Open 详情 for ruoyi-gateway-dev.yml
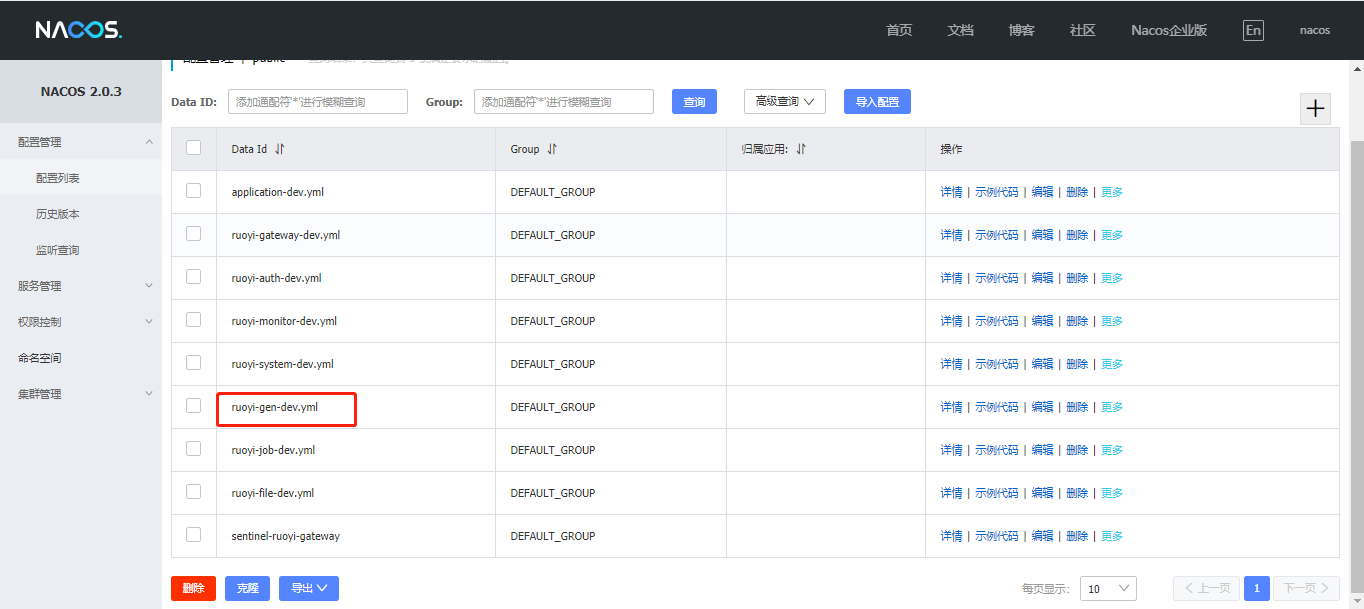 click(x=951, y=235)
